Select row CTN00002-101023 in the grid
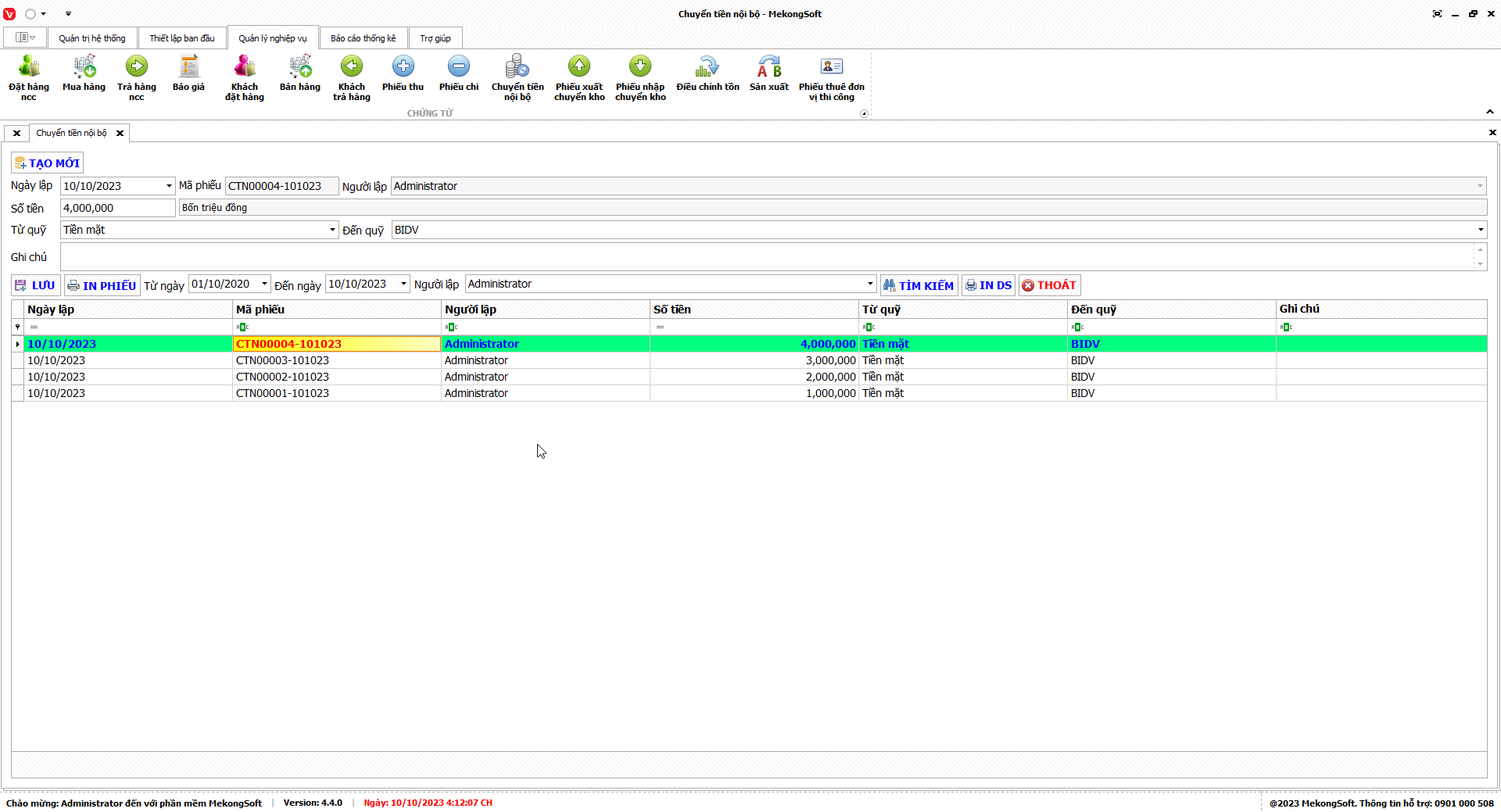 coord(282,377)
